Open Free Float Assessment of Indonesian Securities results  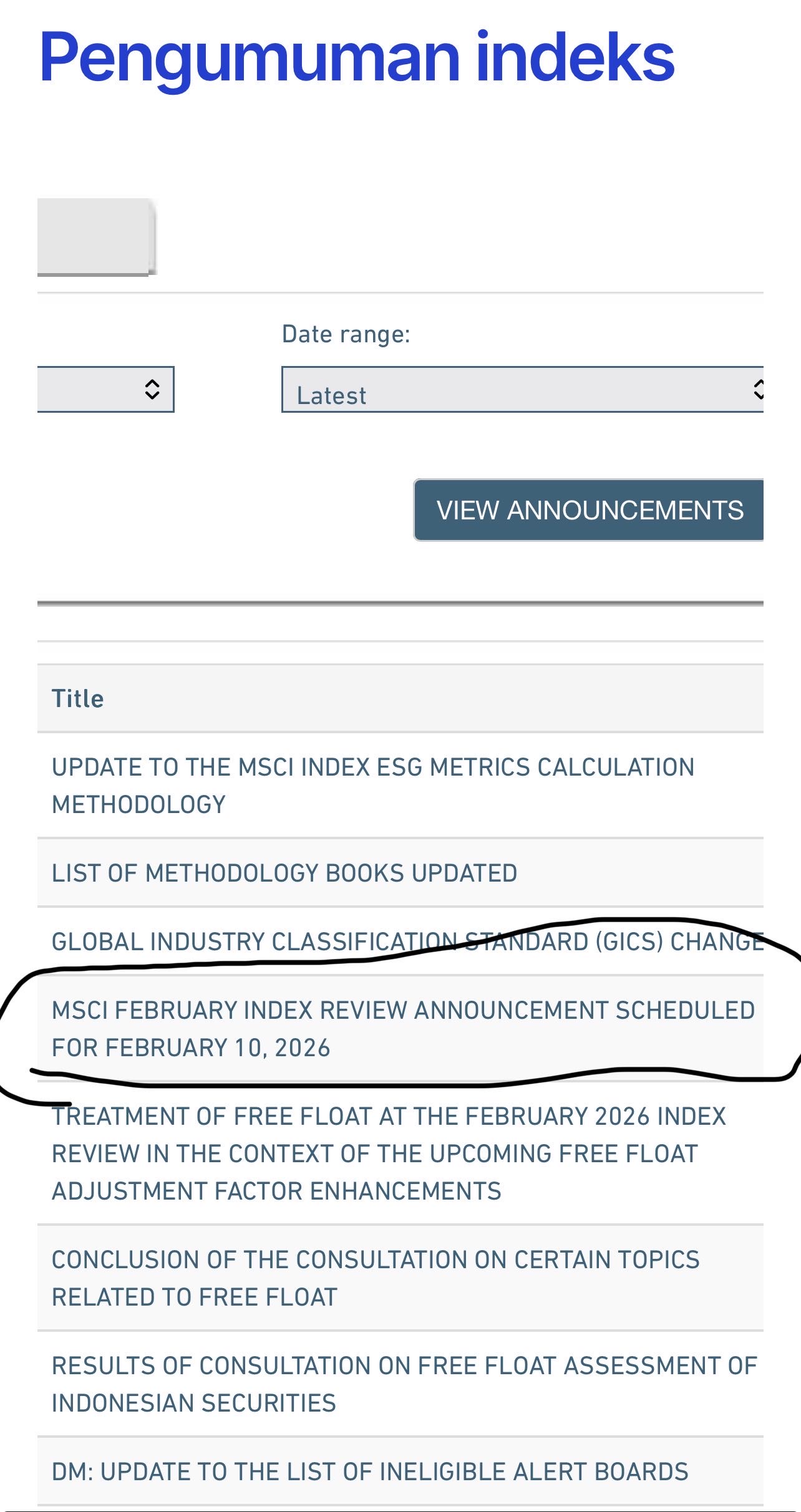pyautogui.click(x=404, y=1384)
